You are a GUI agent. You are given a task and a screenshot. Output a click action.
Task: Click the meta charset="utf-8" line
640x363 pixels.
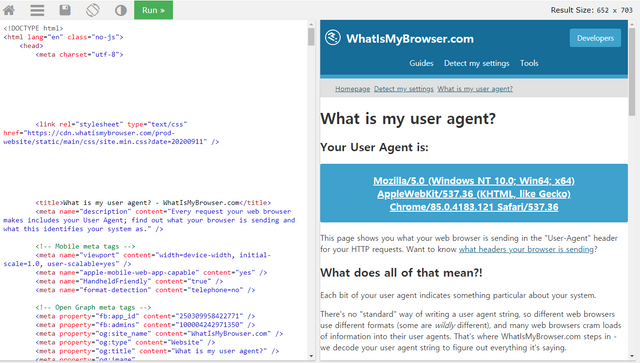click(79, 54)
